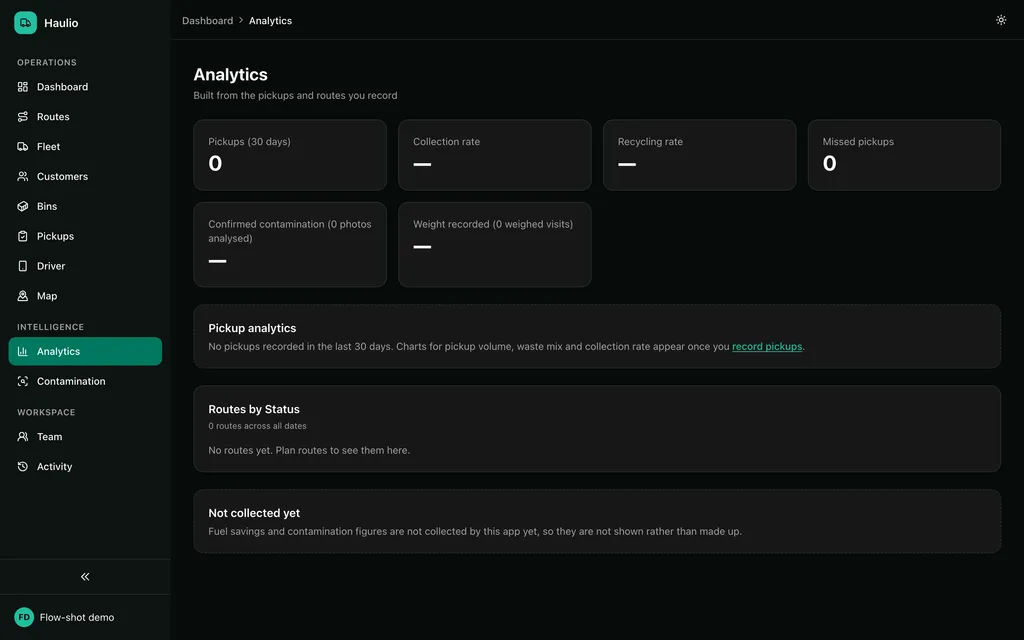Click the Analytics bar chart icon

(x=23, y=351)
